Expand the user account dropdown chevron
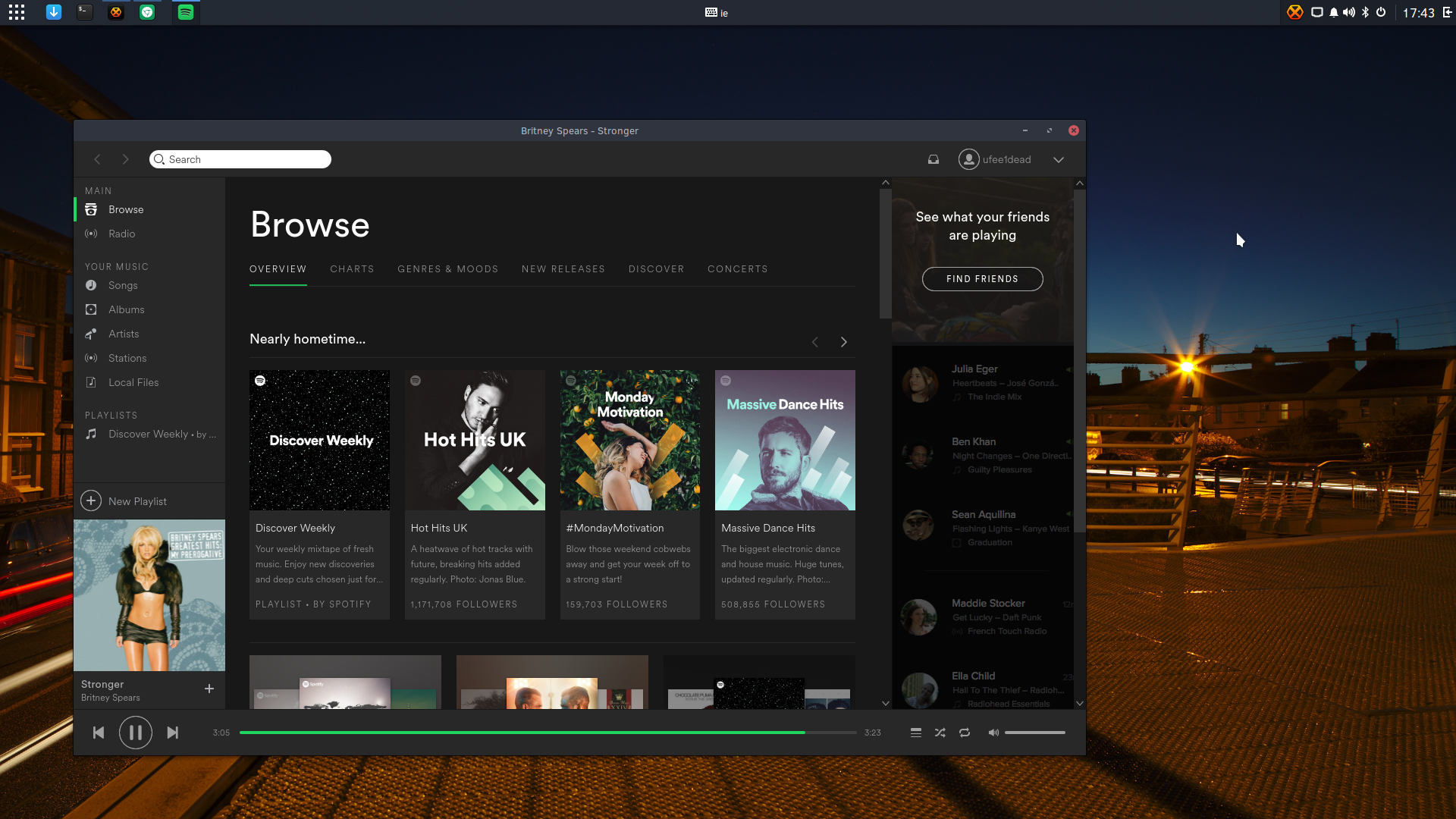1456x819 pixels. point(1059,159)
